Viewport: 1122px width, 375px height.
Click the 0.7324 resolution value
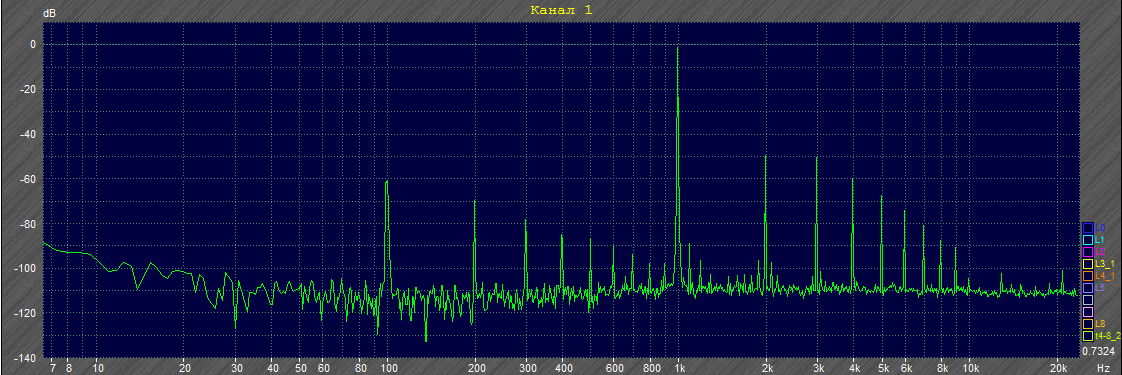pyautogui.click(x=1098, y=351)
